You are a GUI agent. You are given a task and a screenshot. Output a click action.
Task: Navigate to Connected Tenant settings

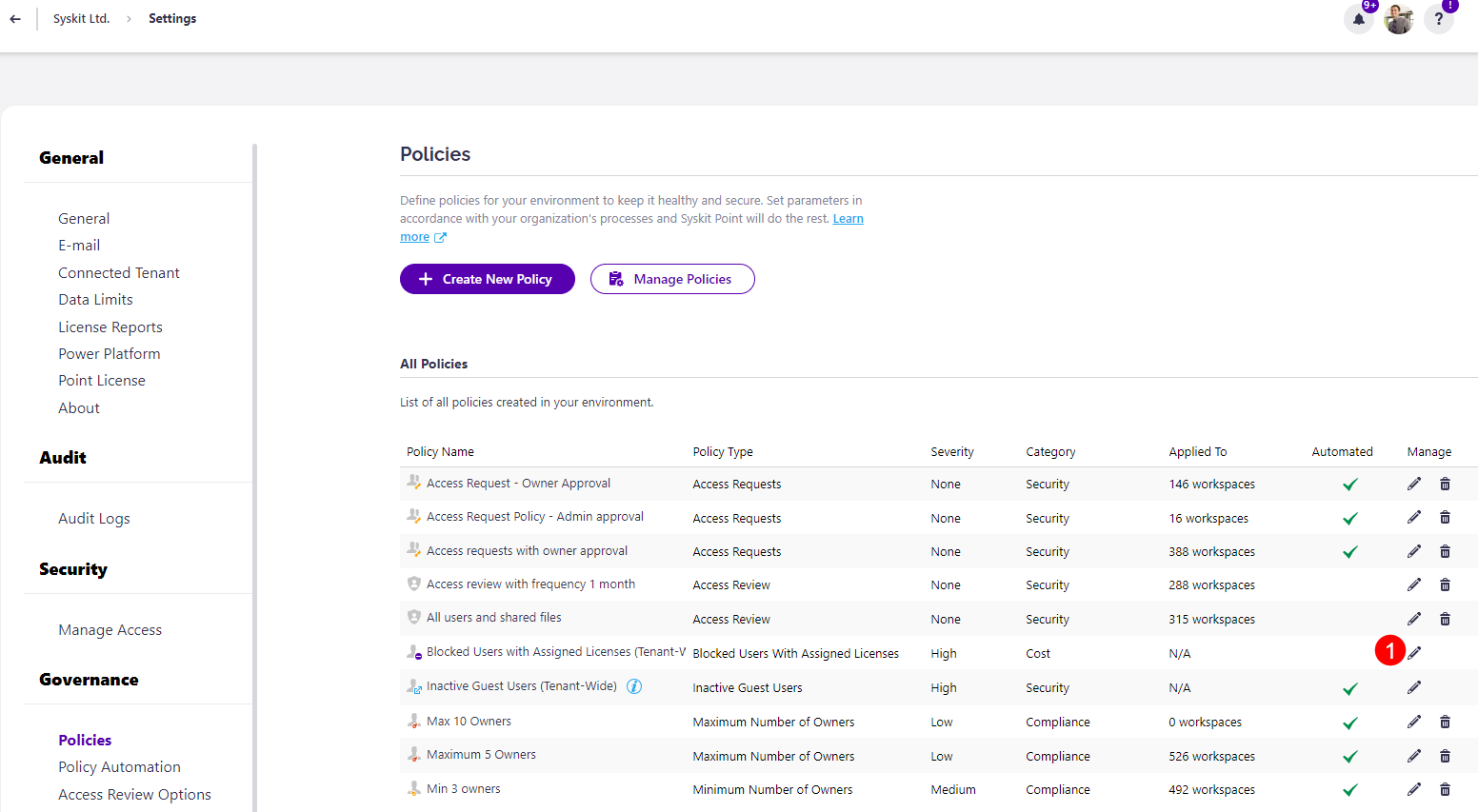pos(118,272)
